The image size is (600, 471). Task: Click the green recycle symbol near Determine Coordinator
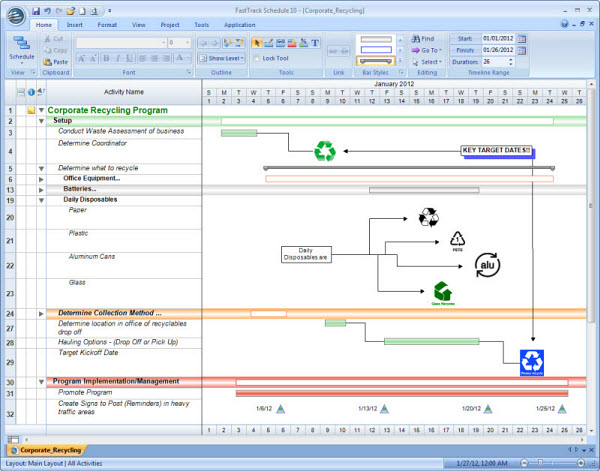[325, 151]
